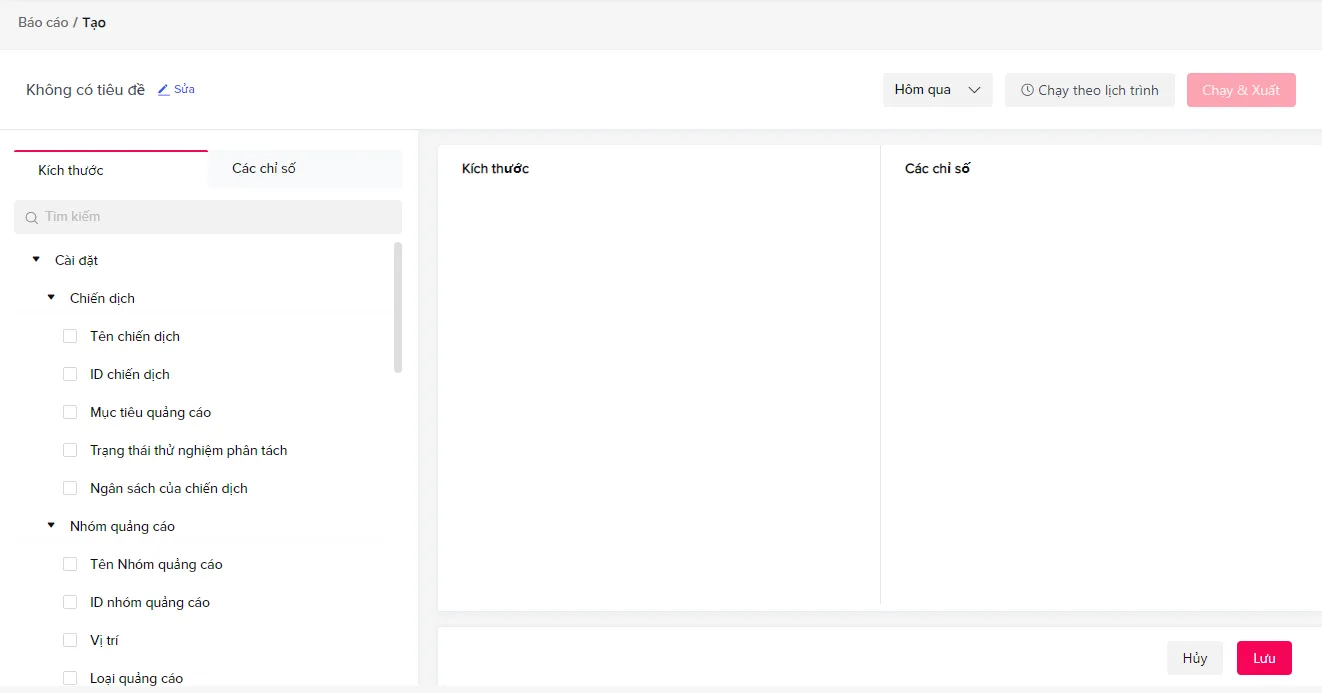Check the Tên chiến dịch checkbox
Viewport: 1322px width, 693px height.
70,336
